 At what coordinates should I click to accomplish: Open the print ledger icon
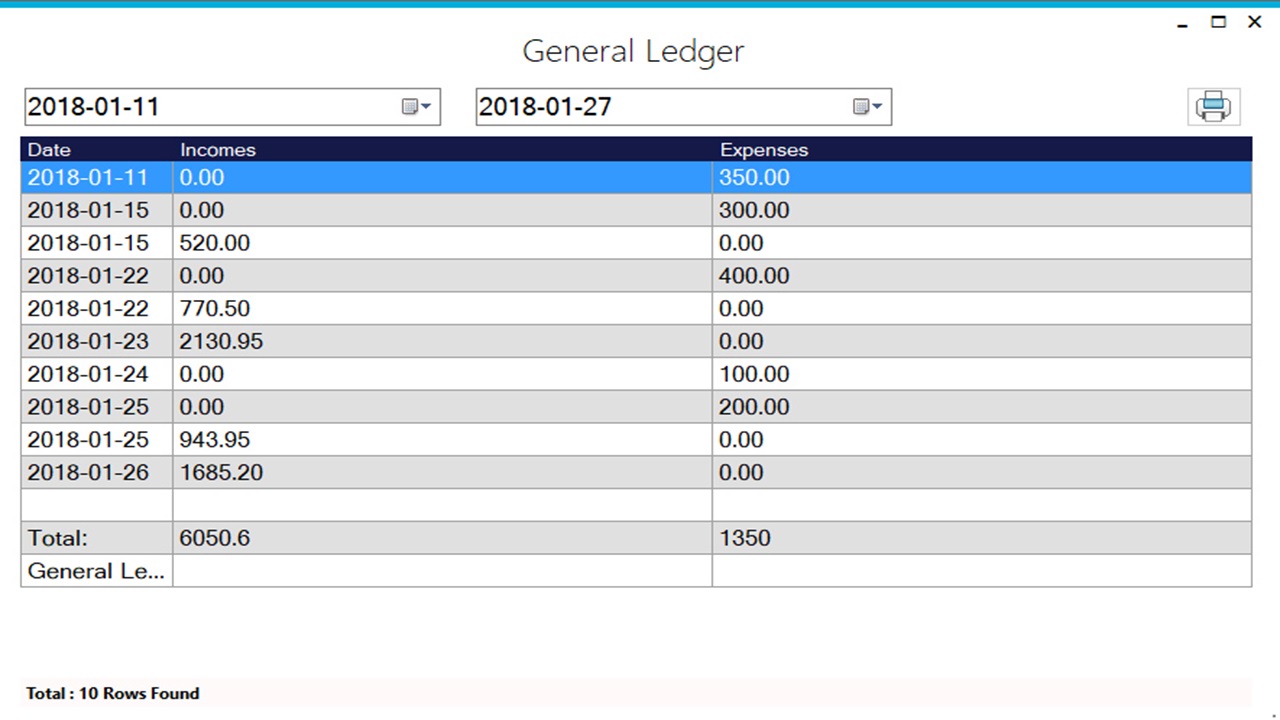coord(1213,105)
